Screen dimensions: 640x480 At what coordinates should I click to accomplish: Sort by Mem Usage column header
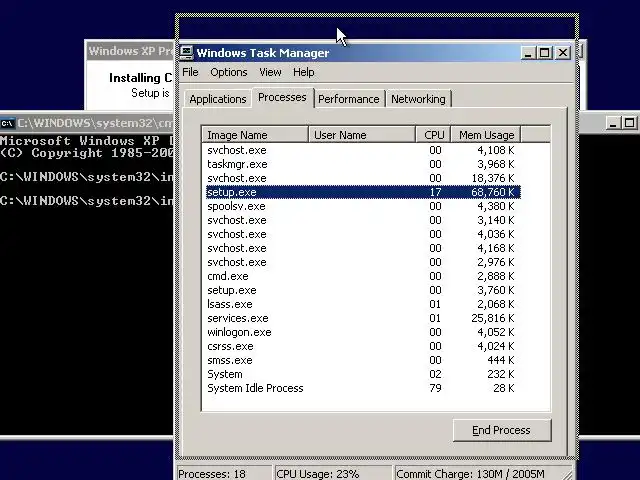[x=486, y=135]
